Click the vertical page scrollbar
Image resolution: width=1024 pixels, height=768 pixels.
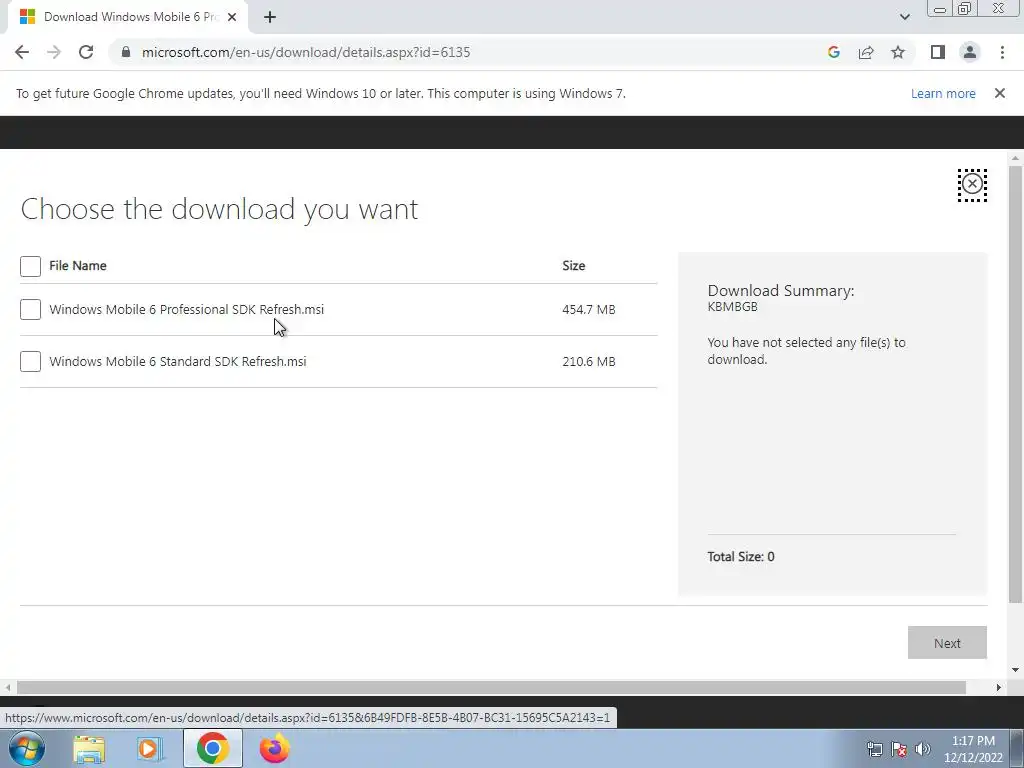(x=1015, y=384)
